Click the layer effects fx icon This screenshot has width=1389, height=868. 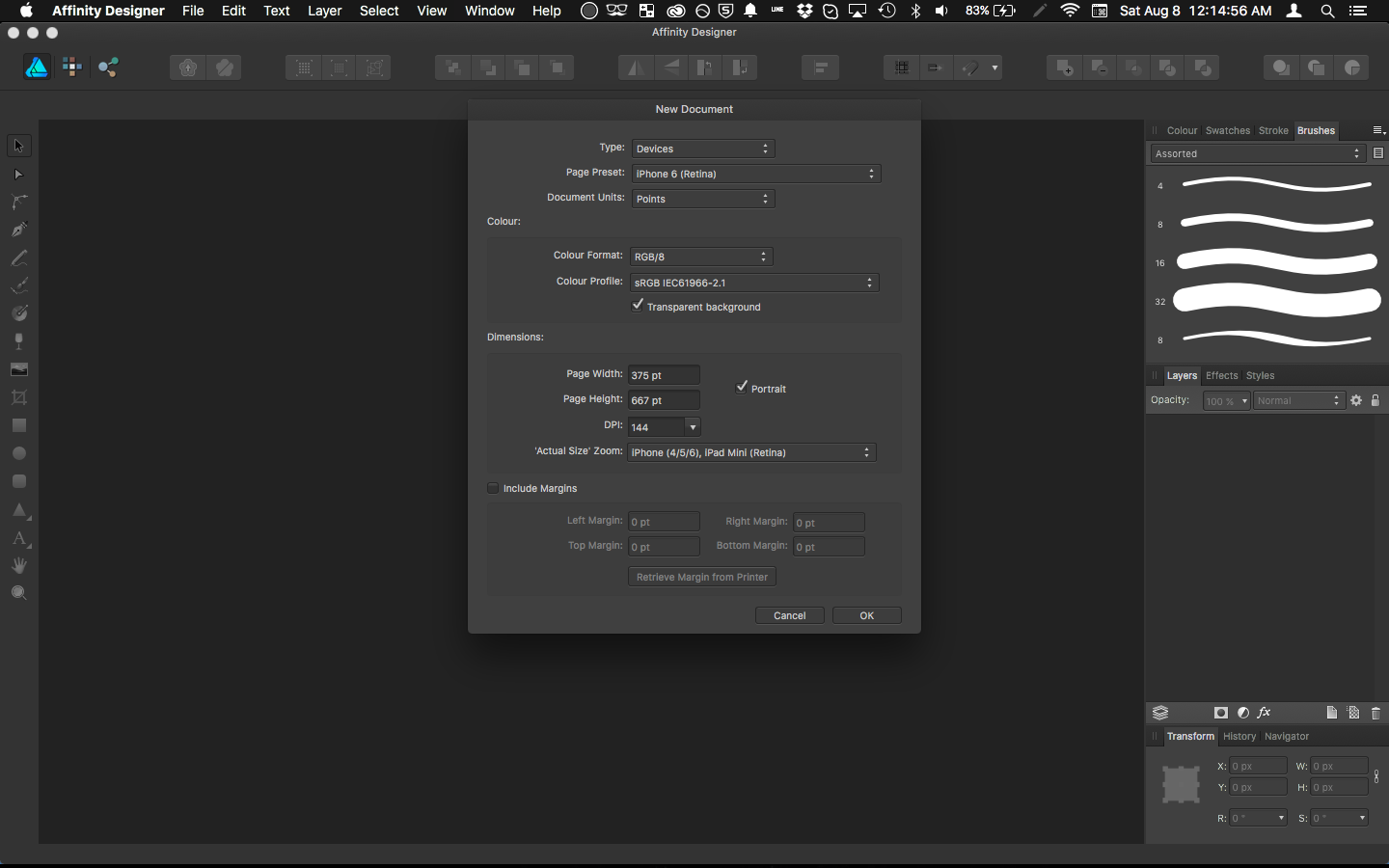[1265, 713]
